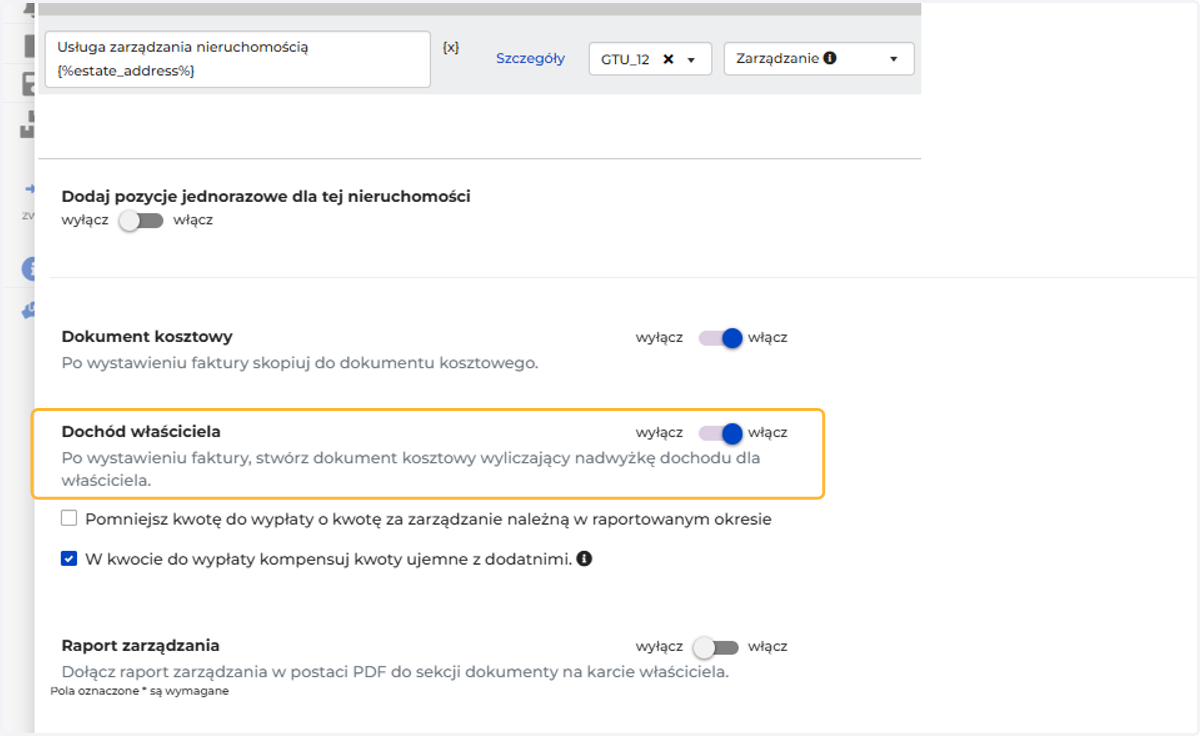Toggle one-time positions switch for this property
The height and width of the screenshot is (736, 1200).
click(140, 220)
